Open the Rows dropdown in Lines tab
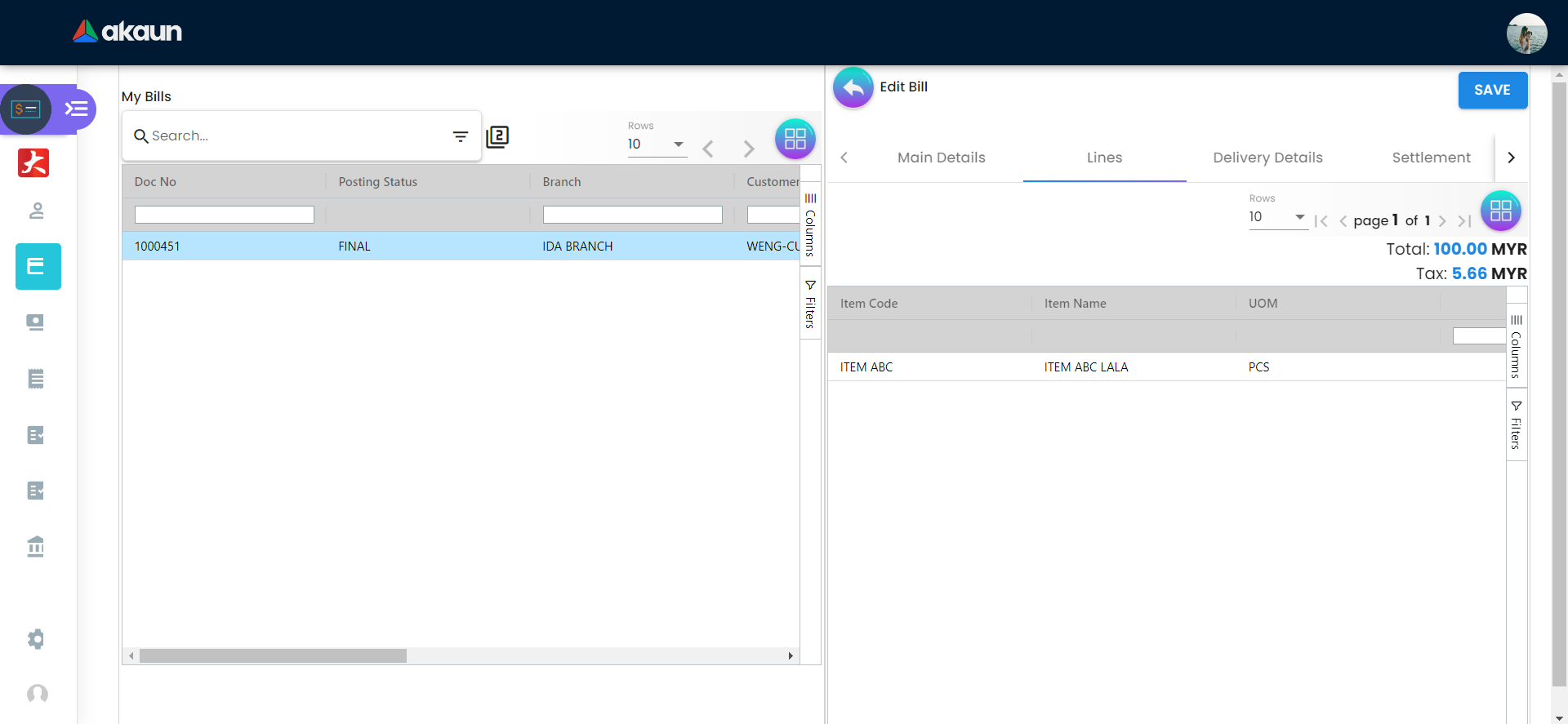 [1277, 217]
